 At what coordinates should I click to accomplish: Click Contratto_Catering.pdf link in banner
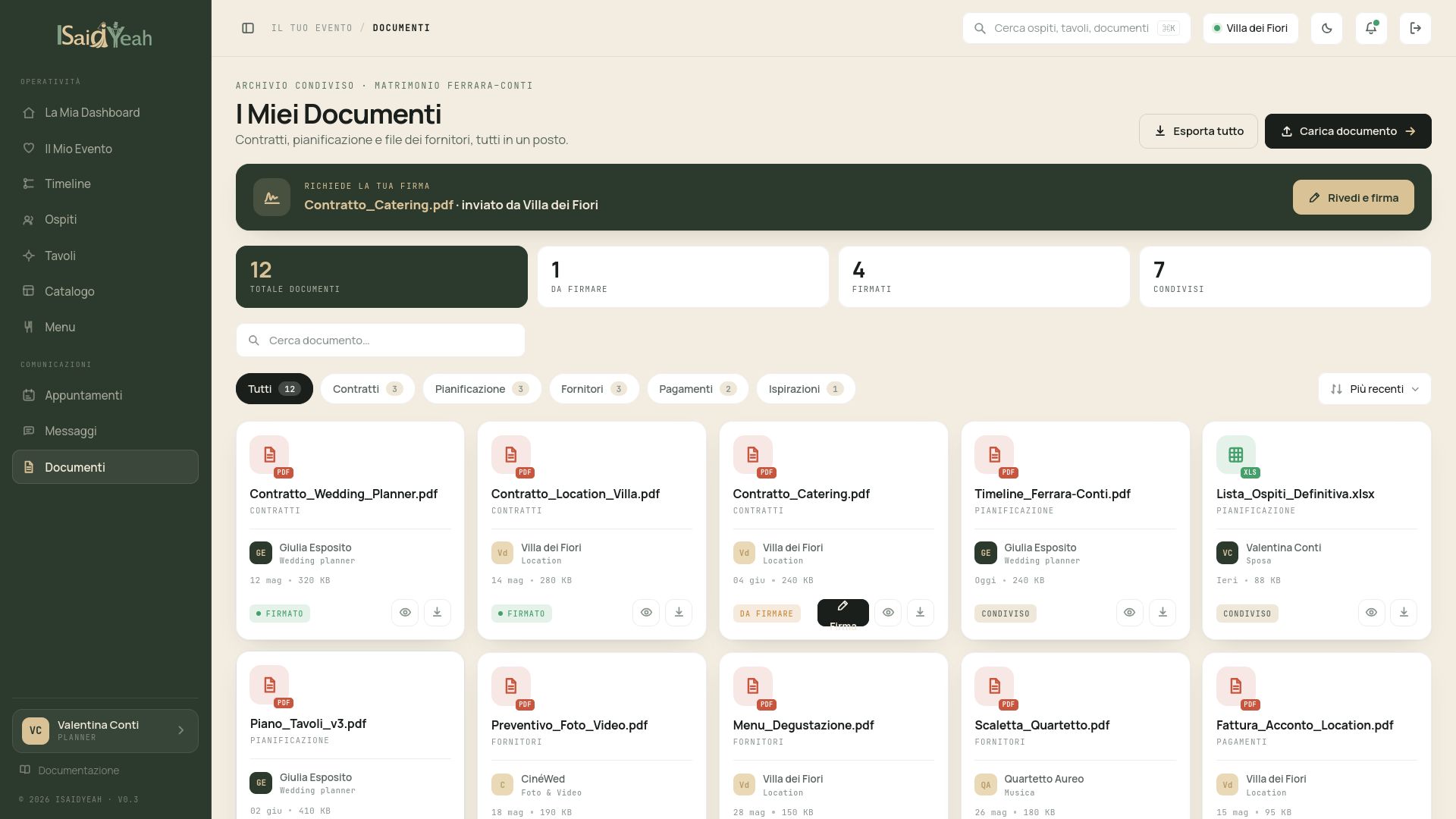378,205
